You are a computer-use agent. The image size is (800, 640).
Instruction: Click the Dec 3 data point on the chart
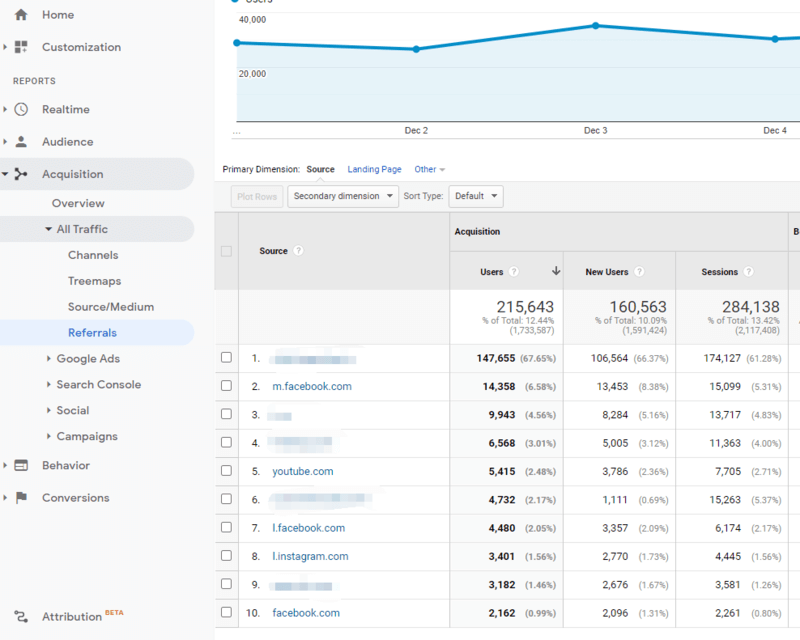[597, 27]
